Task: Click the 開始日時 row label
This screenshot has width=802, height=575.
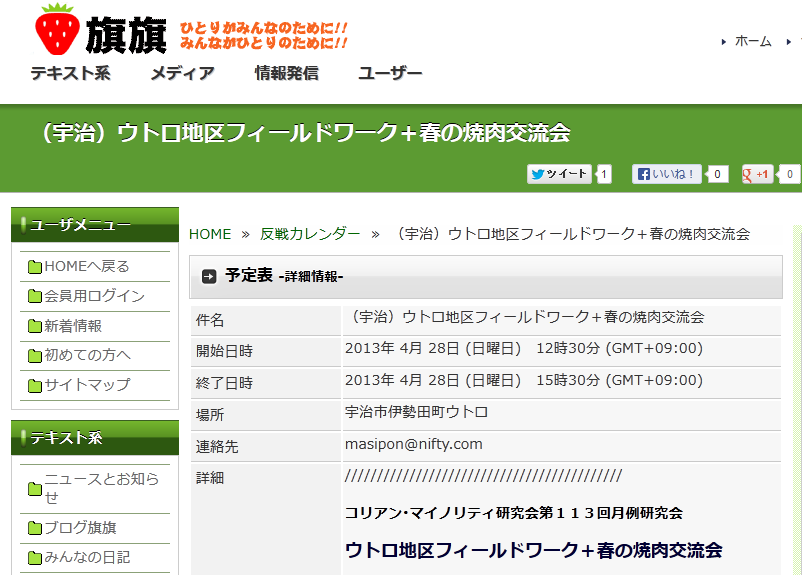Action: pyautogui.click(x=224, y=351)
